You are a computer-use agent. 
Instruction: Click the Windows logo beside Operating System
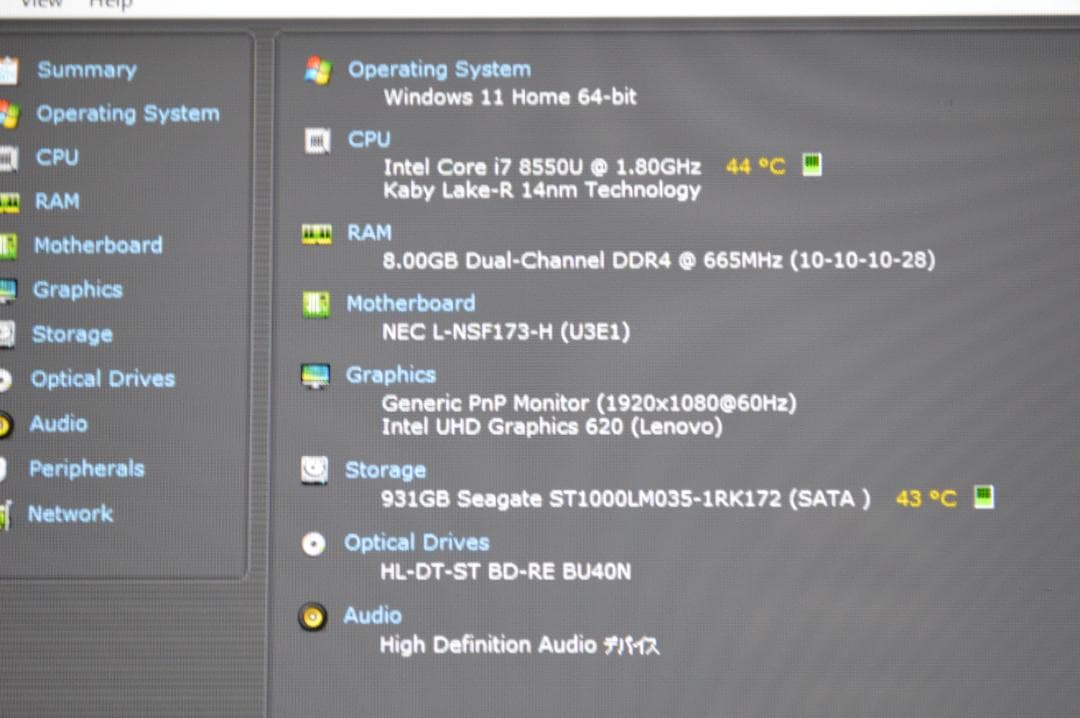pos(316,69)
